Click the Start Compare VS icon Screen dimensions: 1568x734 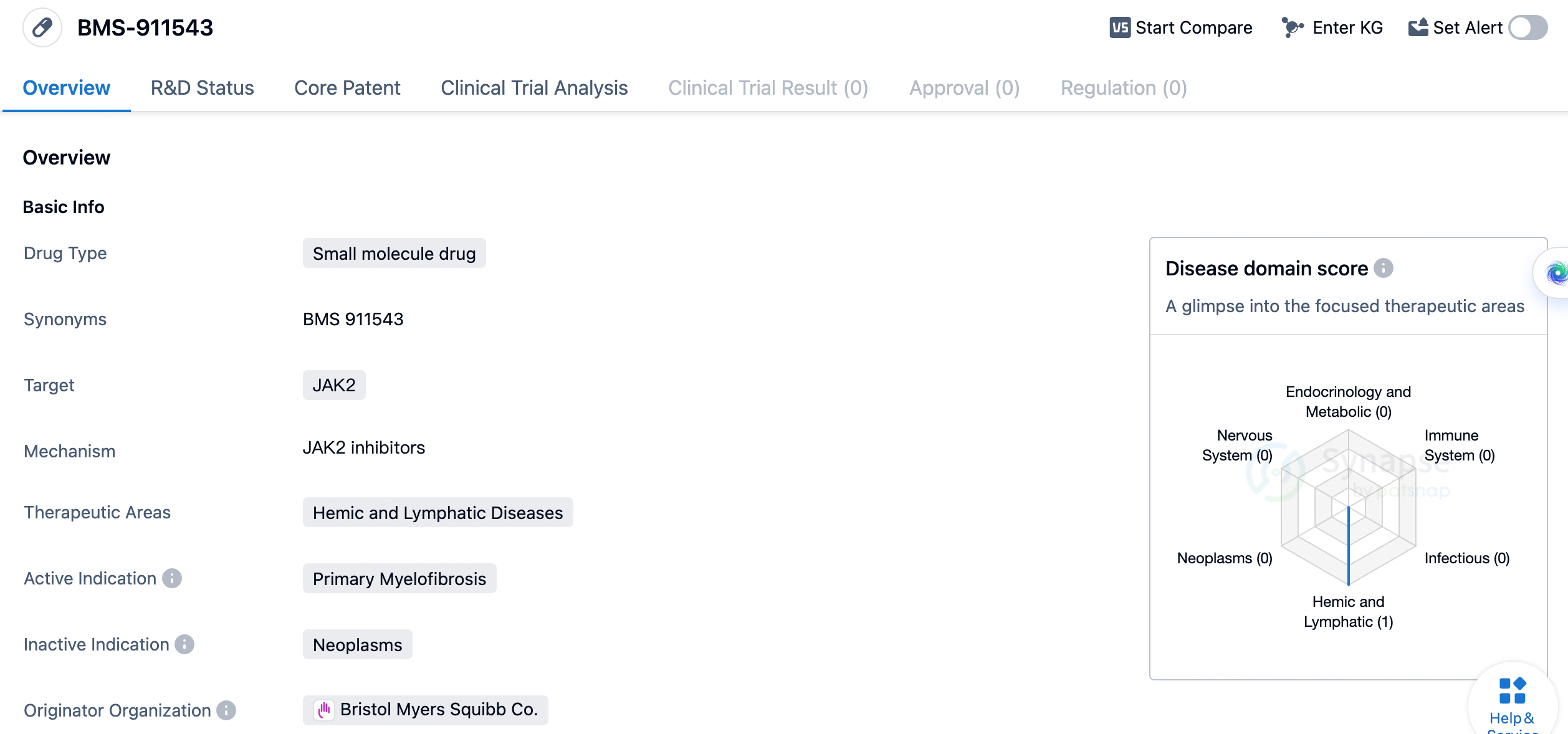1120,27
